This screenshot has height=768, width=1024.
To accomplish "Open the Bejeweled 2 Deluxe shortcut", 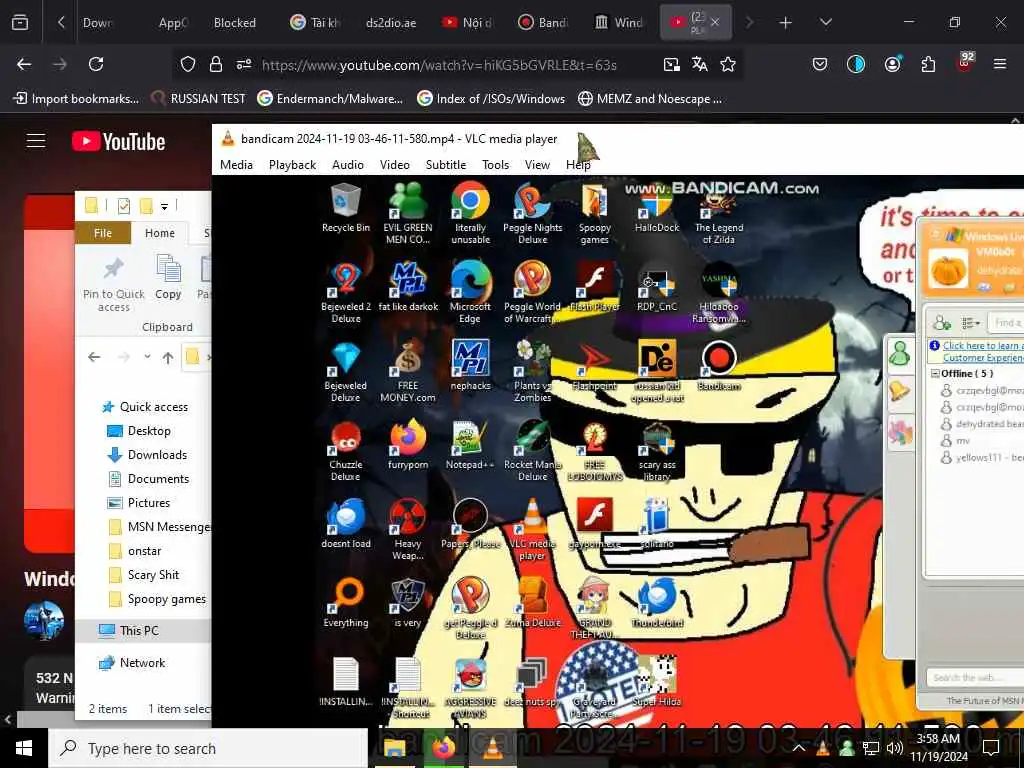I will coord(345,292).
